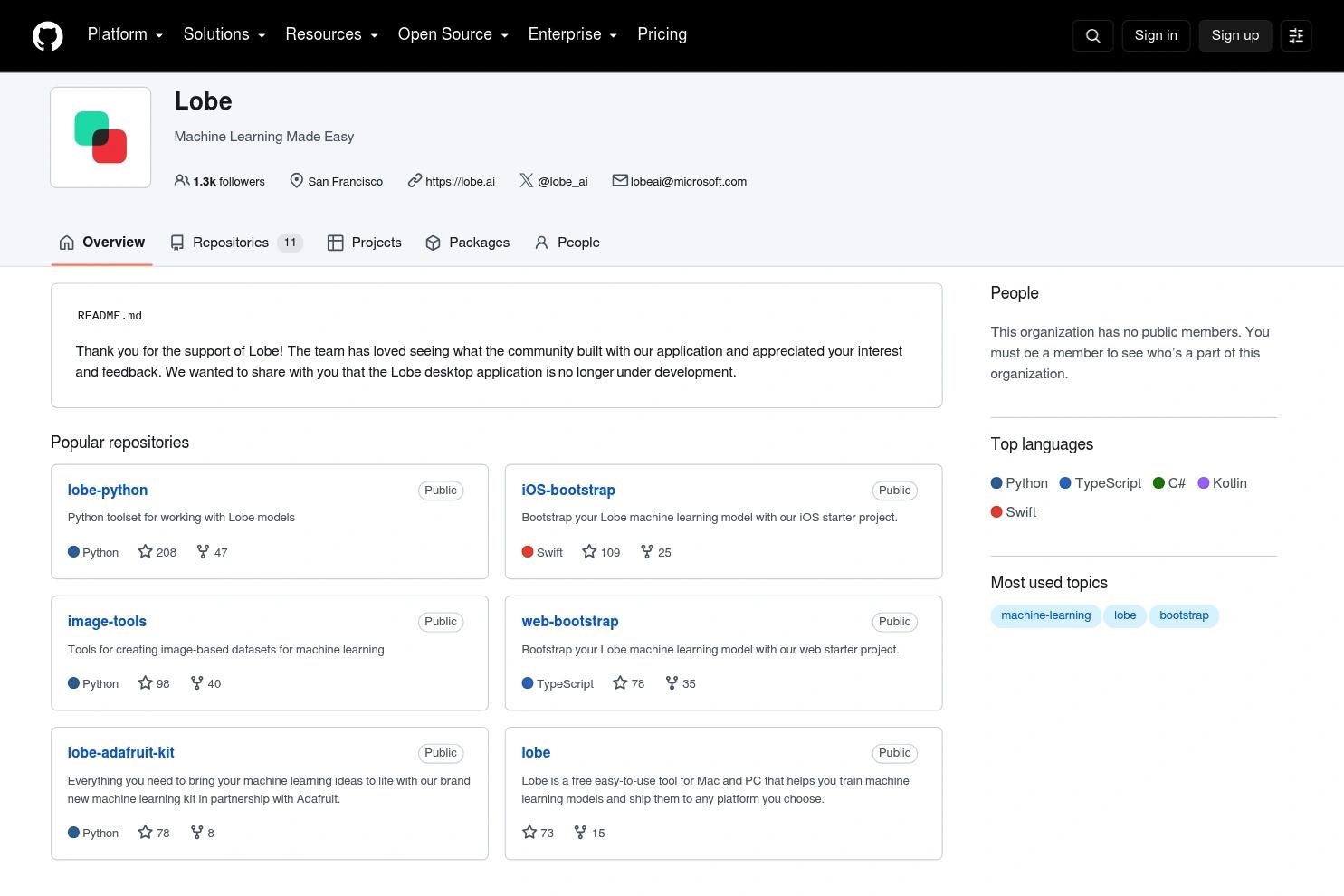Open the web-bootstrap repository
The image size is (1344, 896).
click(570, 621)
